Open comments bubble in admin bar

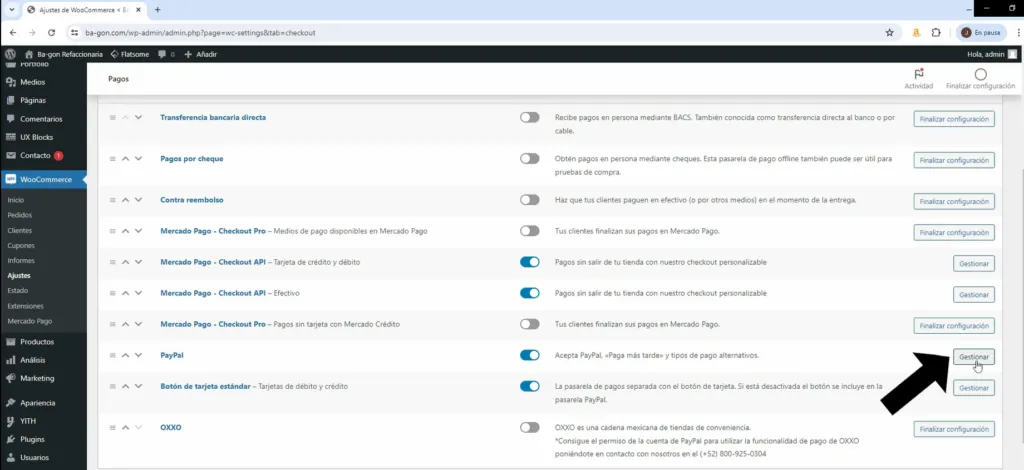(167, 54)
